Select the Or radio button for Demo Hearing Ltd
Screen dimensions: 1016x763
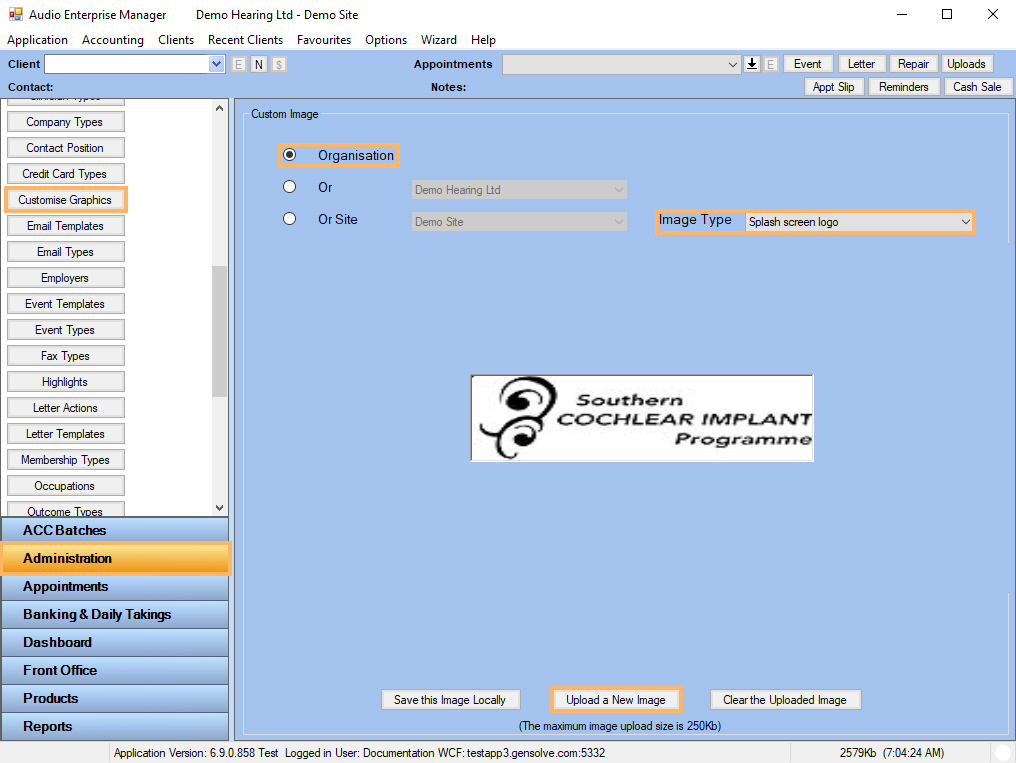(x=290, y=187)
